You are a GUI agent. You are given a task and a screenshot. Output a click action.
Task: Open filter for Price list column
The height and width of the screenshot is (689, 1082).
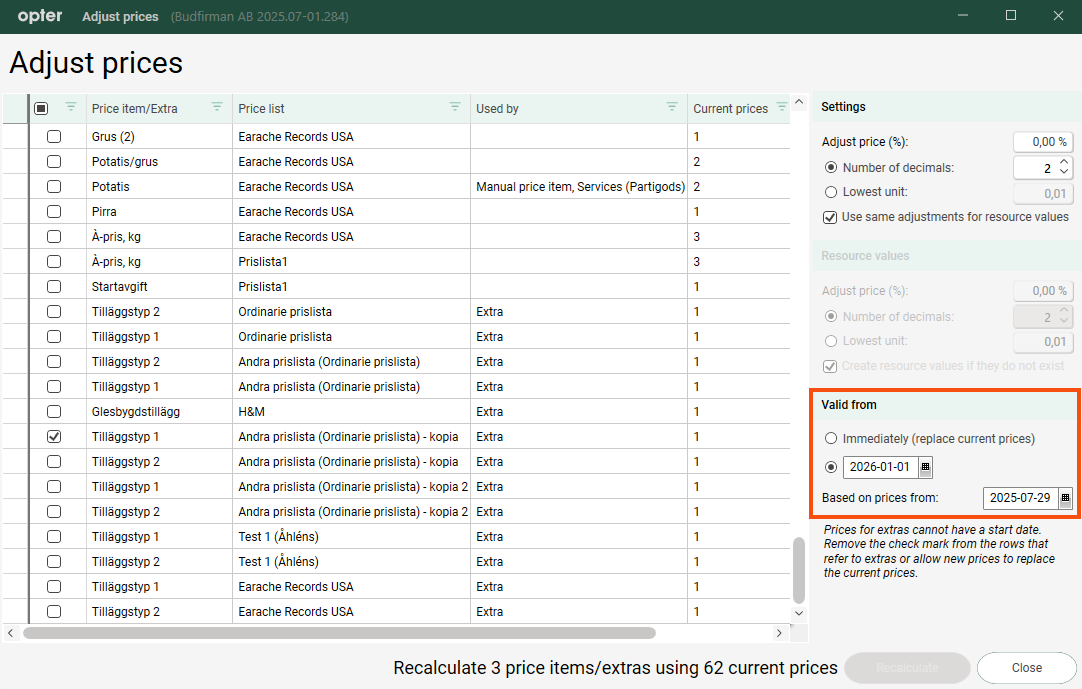click(x=455, y=107)
